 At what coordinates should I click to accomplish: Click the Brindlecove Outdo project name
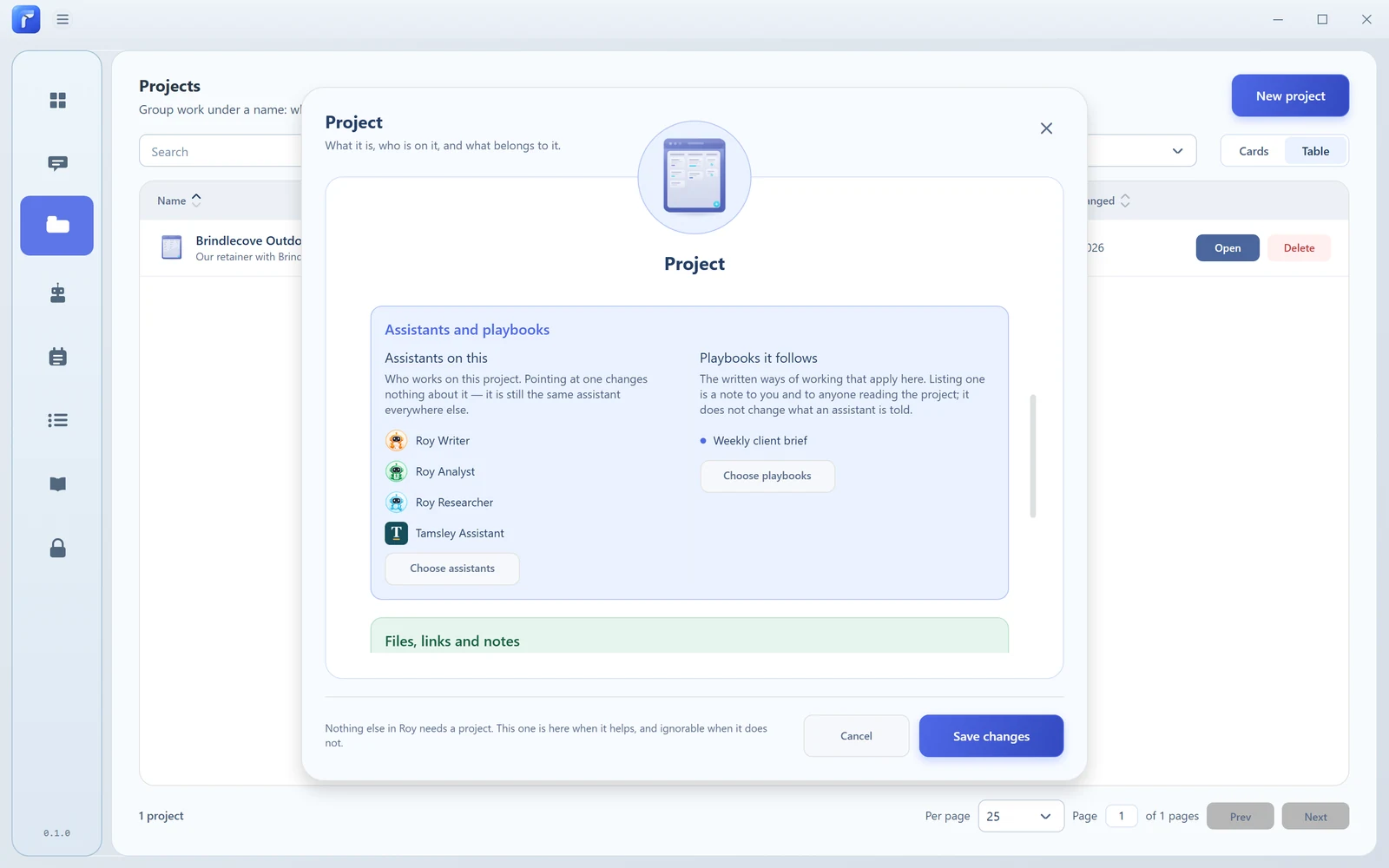(x=248, y=240)
